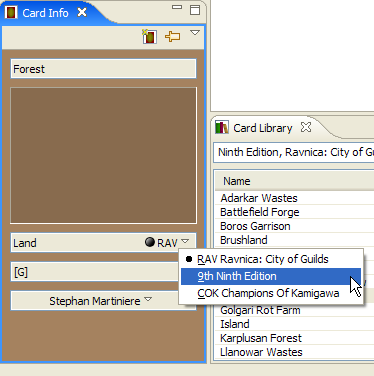Screen dimensions: 374x376
Task: Select Battlefield Forge row
Action: click(x=295, y=212)
